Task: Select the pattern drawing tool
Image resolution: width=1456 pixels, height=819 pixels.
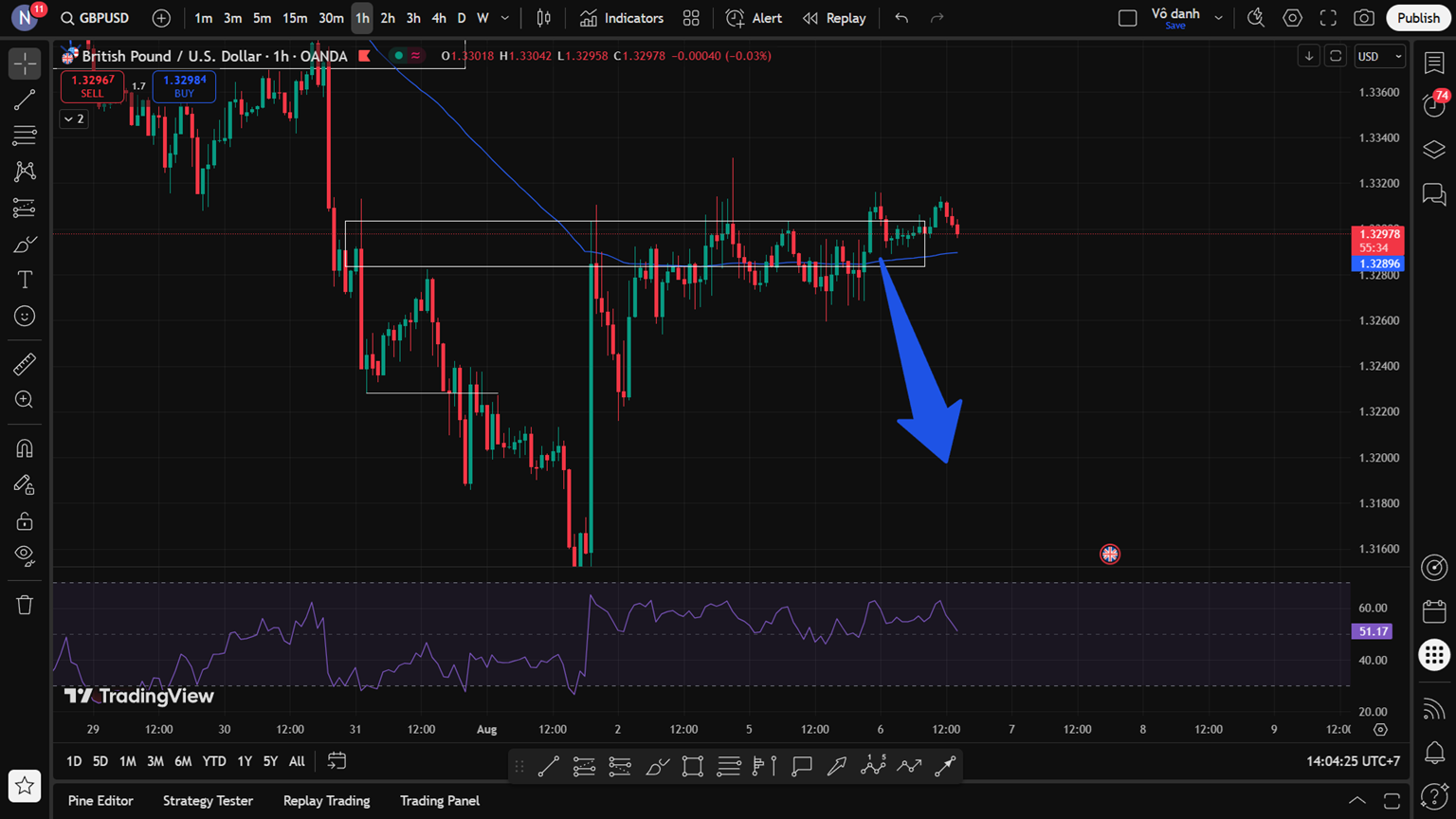Action: 25,172
